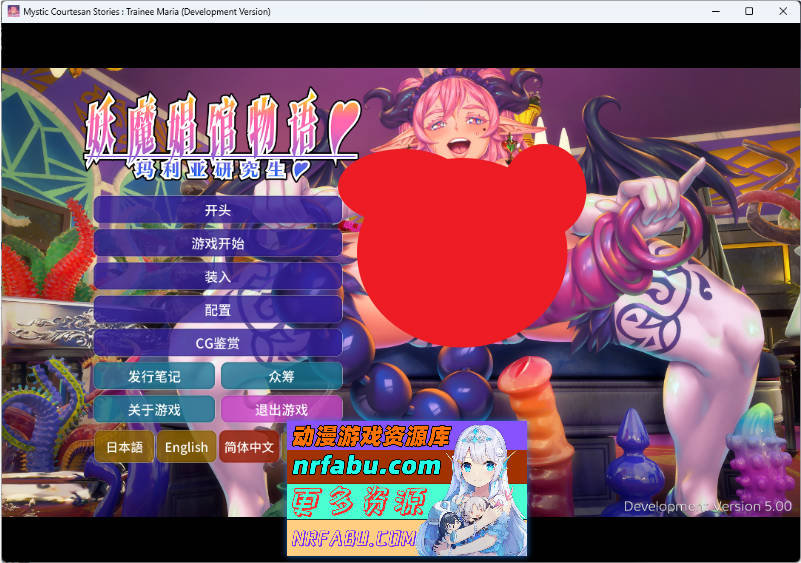This screenshot has width=801, height=563.
Task: Click the nrfabu.com link in banner
Action: (366, 465)
